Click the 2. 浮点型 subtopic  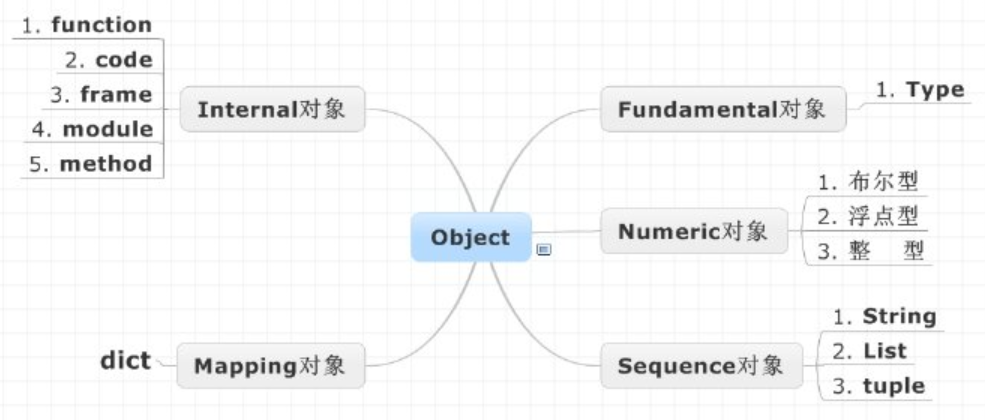[868, 217]
